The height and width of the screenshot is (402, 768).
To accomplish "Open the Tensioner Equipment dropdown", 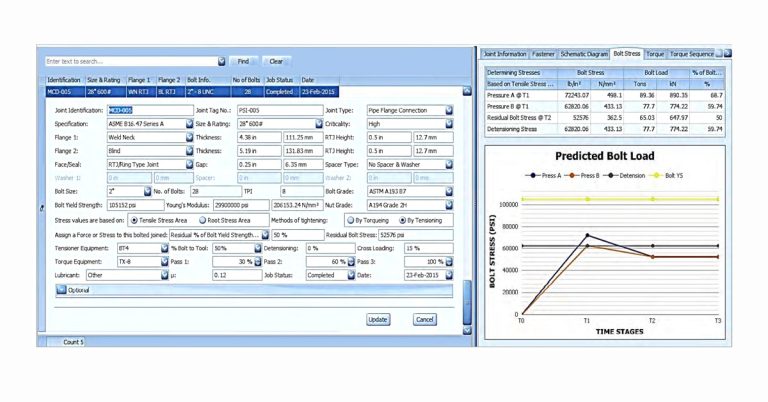I will point(165,248).
